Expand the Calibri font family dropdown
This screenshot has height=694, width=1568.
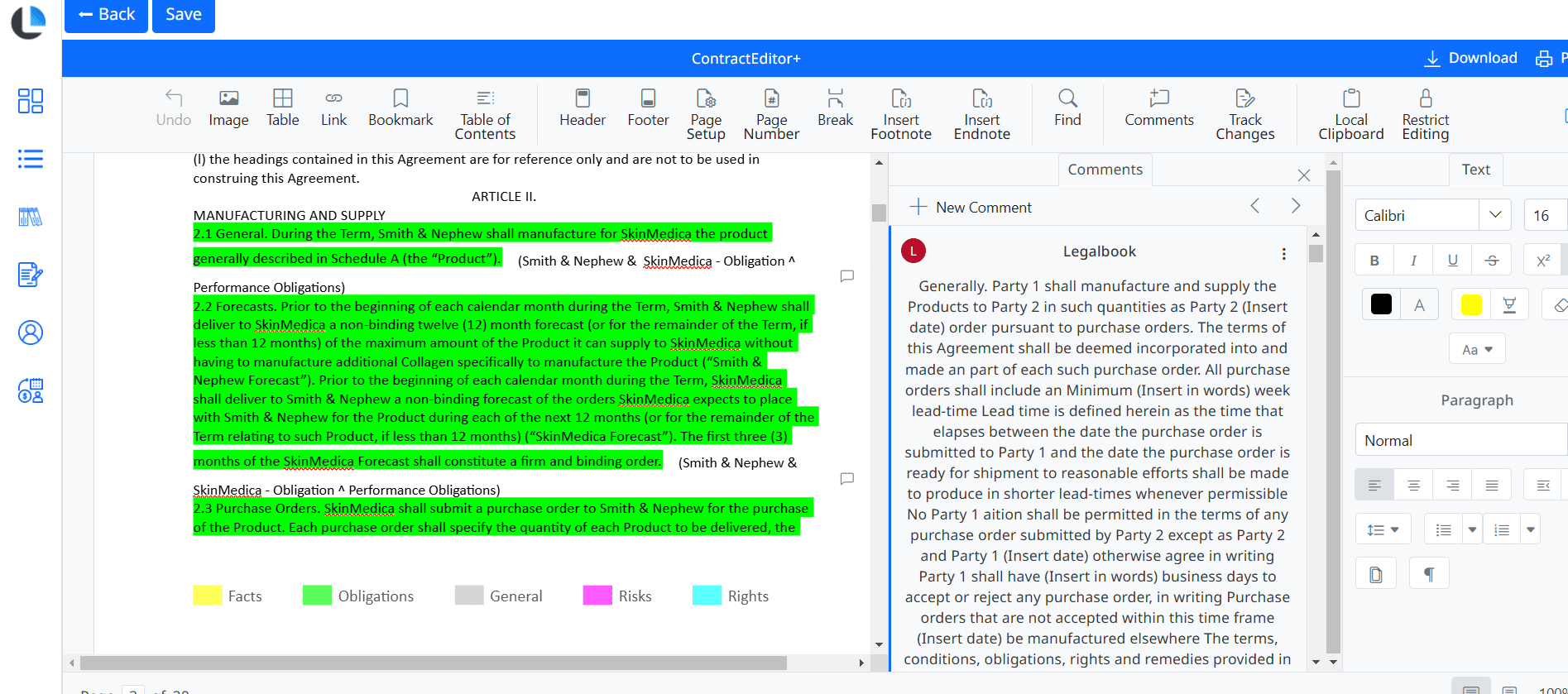click(1494, 215)
